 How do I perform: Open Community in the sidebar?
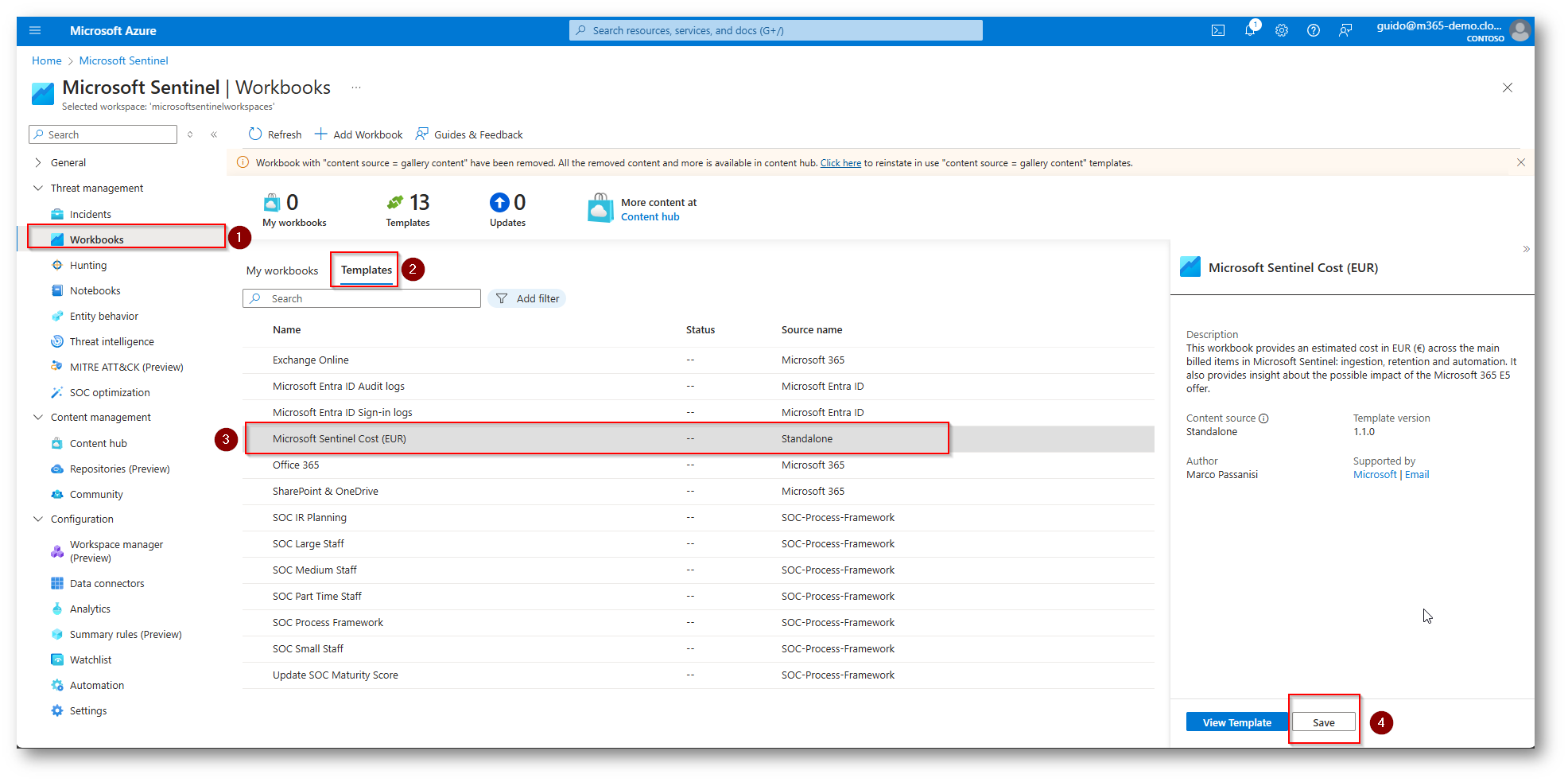pyautogui.click(x=96, y=494)
